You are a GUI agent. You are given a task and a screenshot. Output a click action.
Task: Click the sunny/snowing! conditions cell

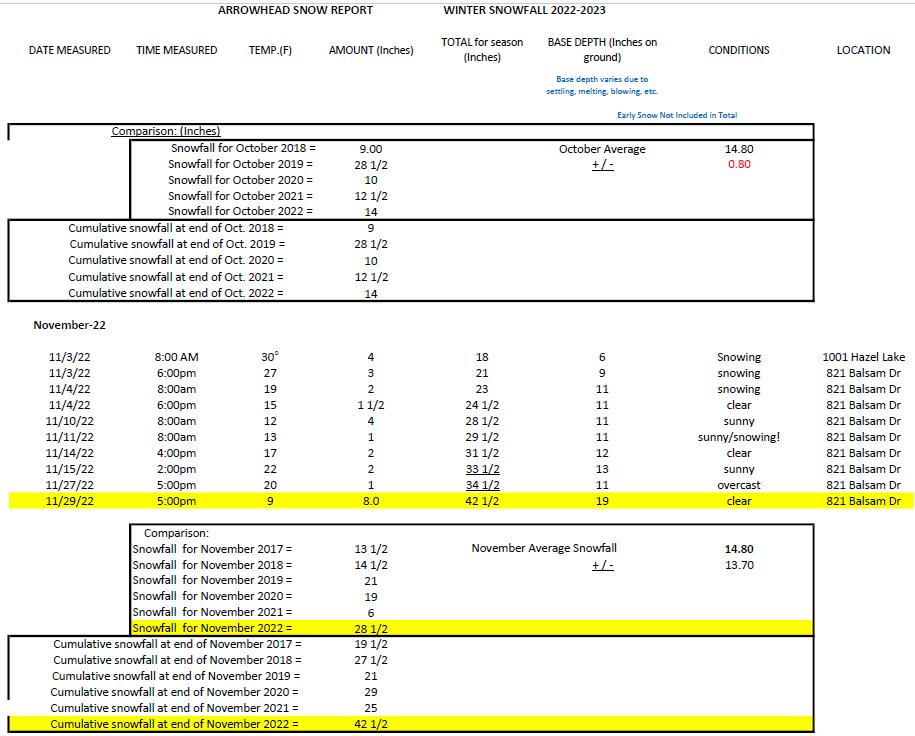[739, 437]
